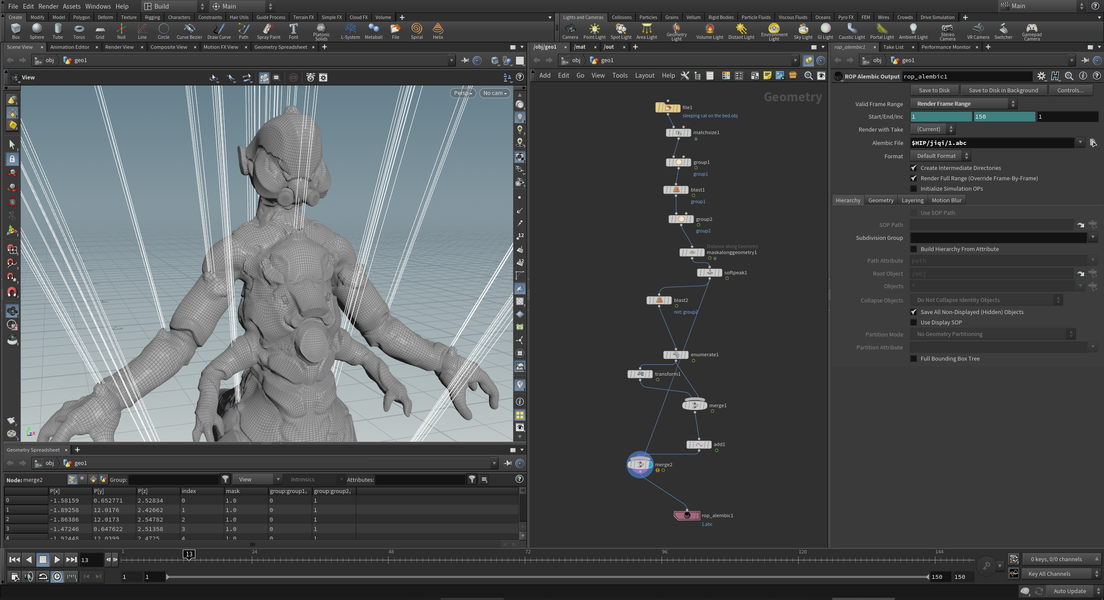Create a Camera from the shelf
The image size is (1104, 600).
(x=569, y=30)
